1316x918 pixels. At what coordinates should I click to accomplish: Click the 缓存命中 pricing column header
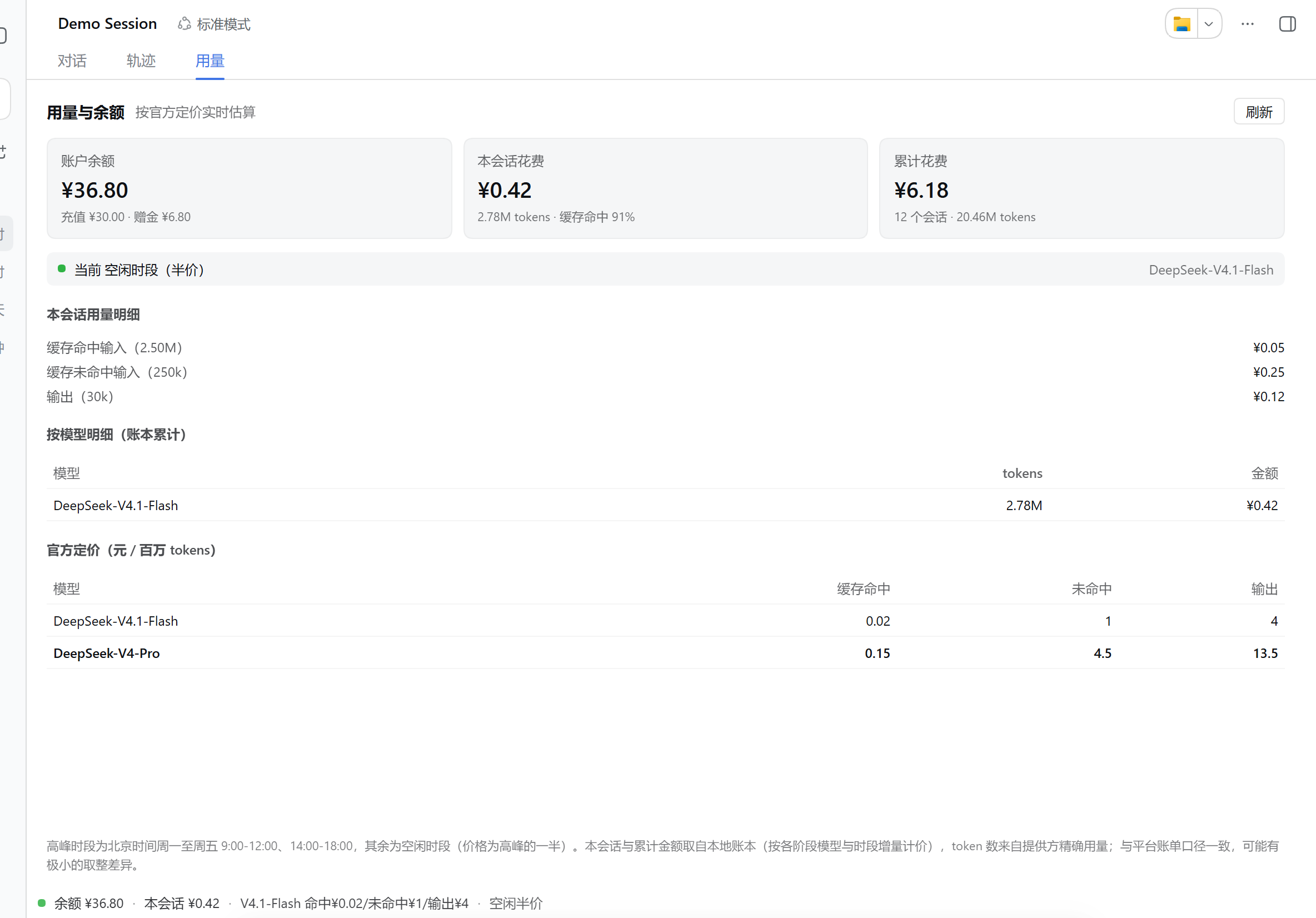(x=863, y=589)
